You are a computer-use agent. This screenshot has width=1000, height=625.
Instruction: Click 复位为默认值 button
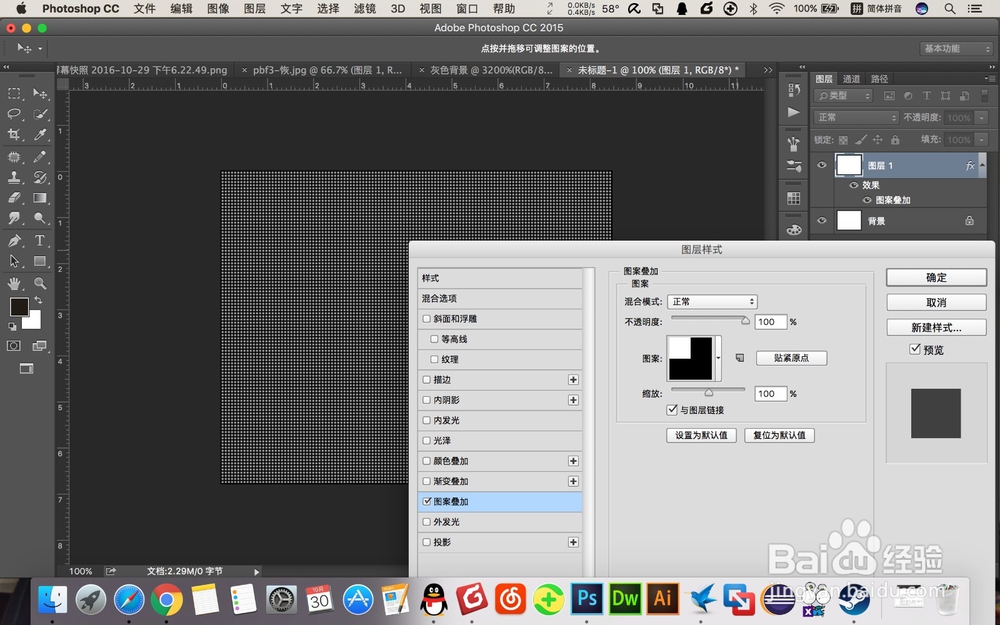(779, 435)
